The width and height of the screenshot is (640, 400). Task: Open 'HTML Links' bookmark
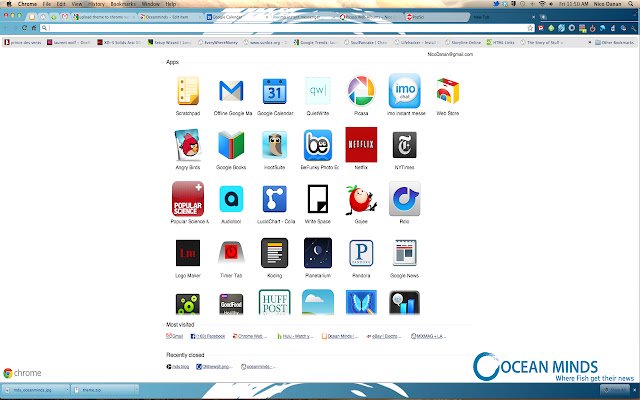point(500,42)
